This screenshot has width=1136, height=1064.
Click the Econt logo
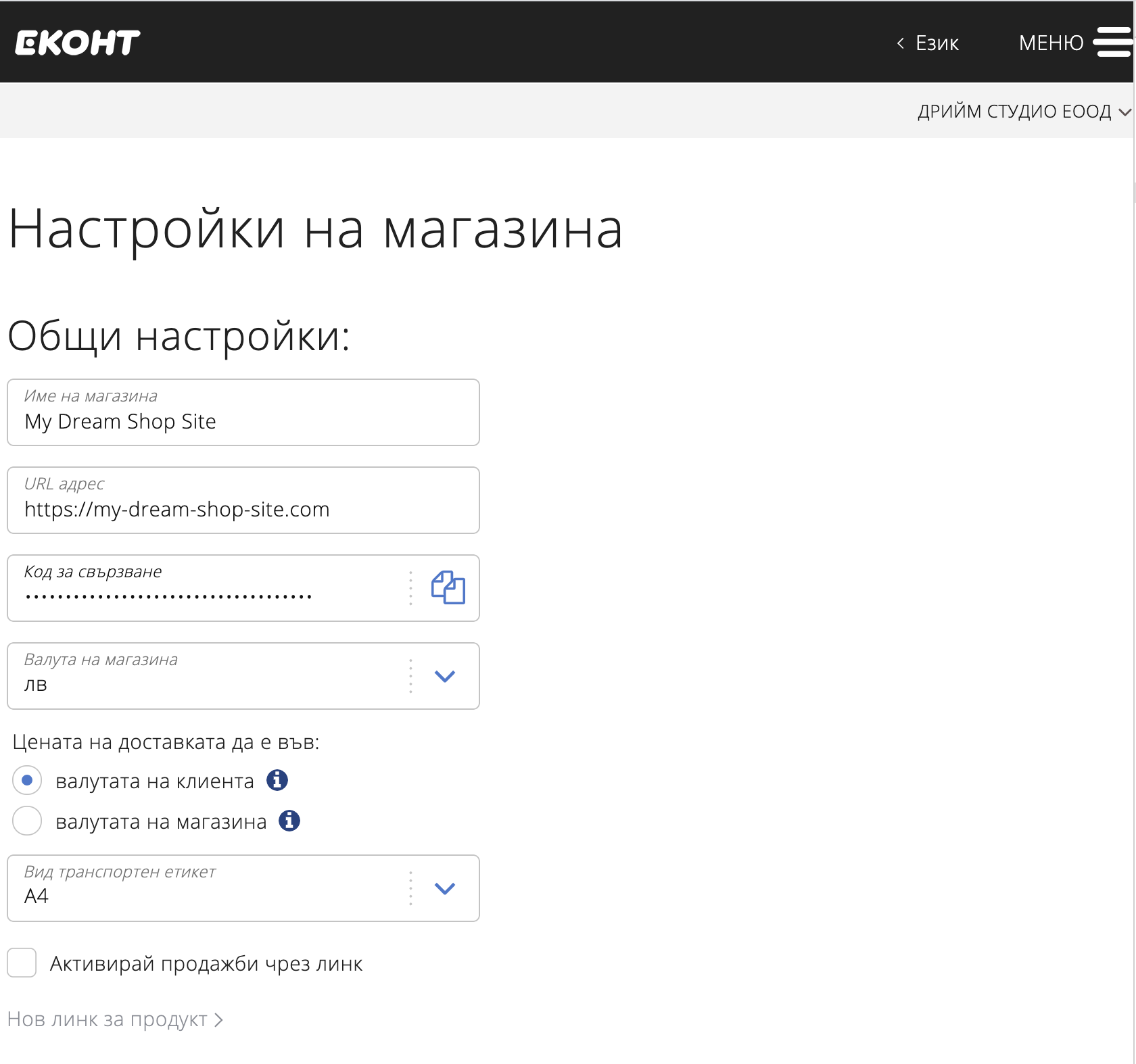point(77,43)
